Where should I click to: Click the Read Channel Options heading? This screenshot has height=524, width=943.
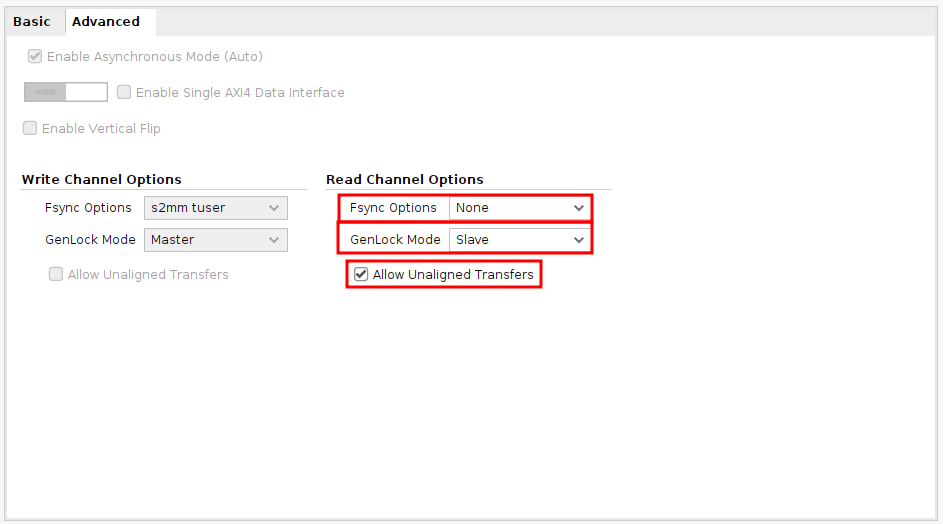pyautogui.click(x=405, y=180)
